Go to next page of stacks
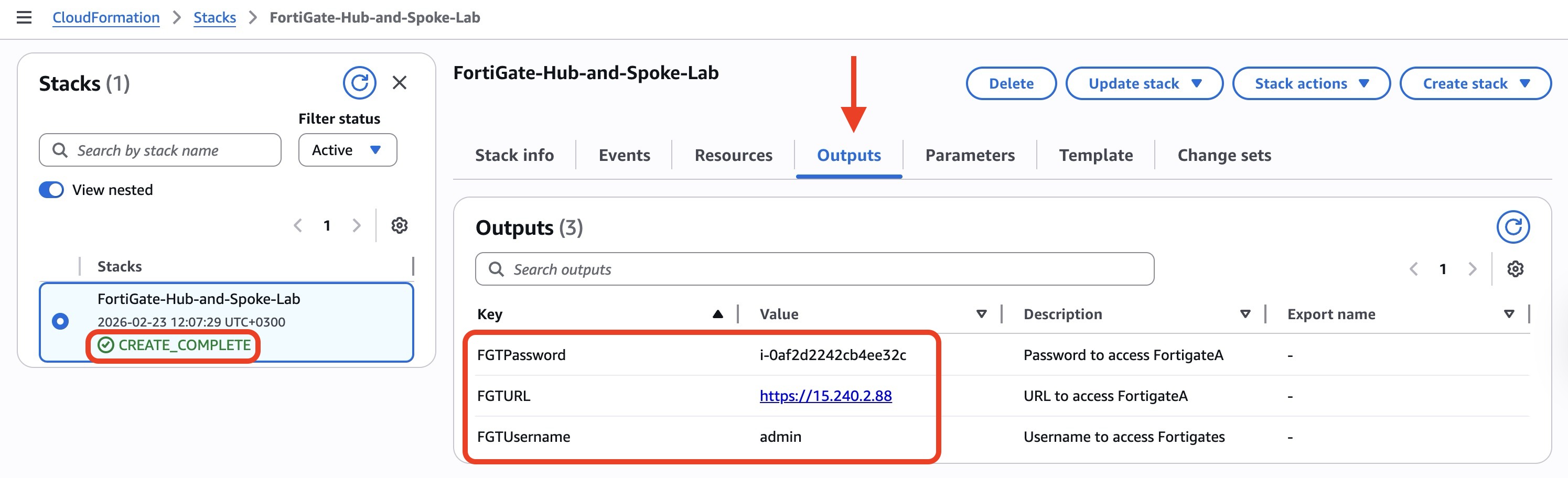 click(357, 225)
